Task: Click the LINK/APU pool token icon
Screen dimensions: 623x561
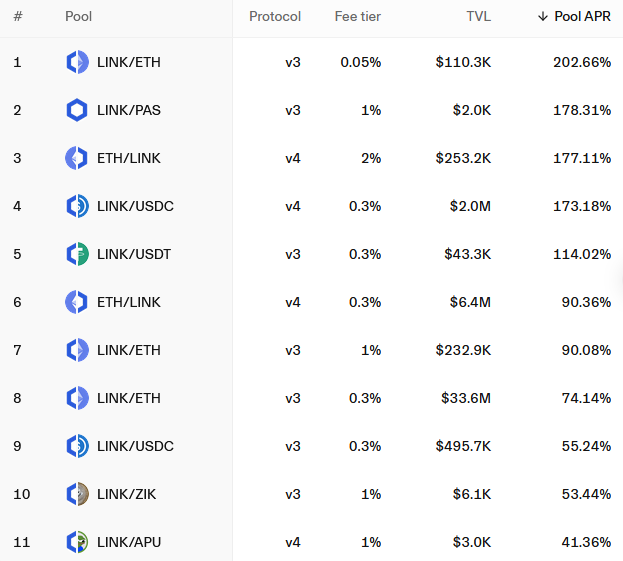Action: pyautogui.click(x=77, y=542)
